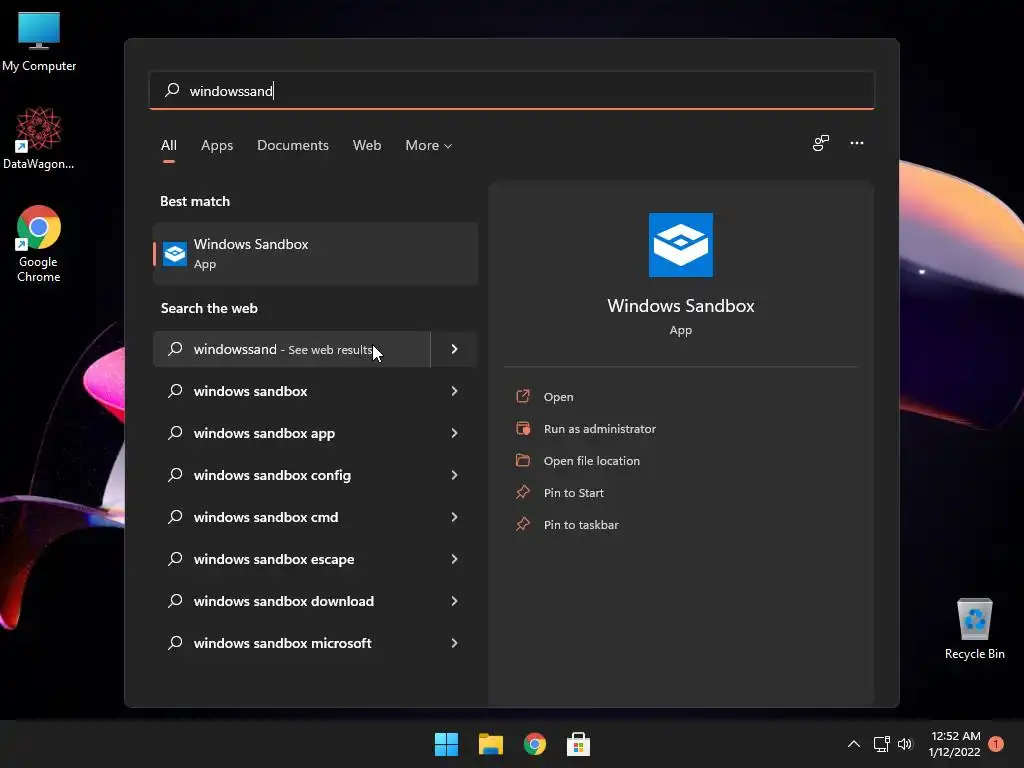Open the notification badge in the taskbar corner
Screen dimensions: 1024x768
(x=996, y=744)
